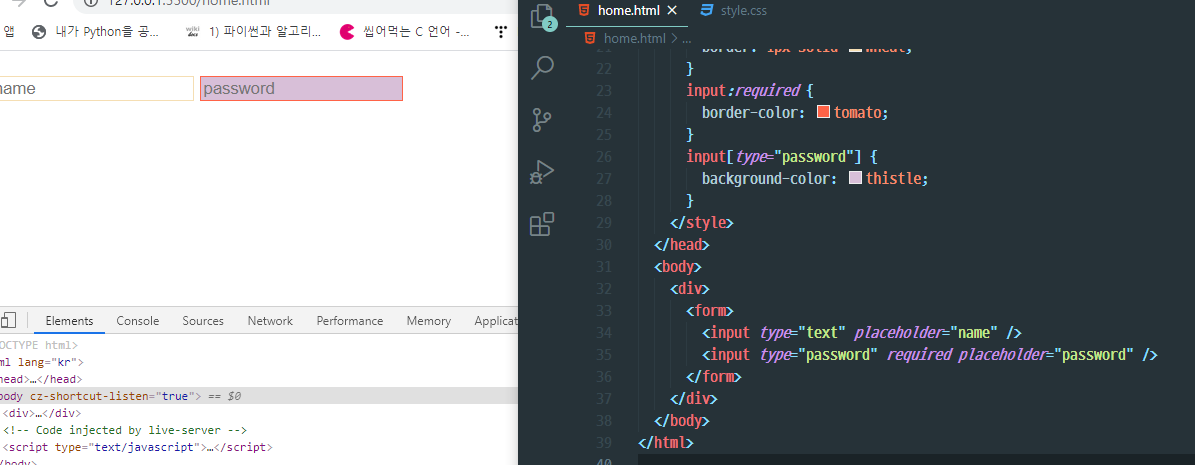Click the tomato color swatch in code
Image resolution: width=1195 pixels, height=465 pixels.
coord(823,112)
